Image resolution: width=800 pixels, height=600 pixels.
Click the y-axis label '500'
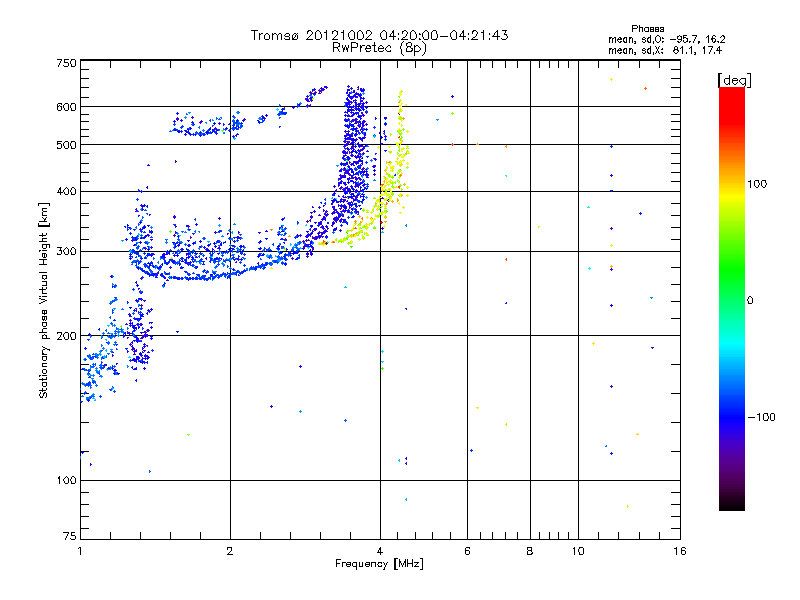click(66, 145)
